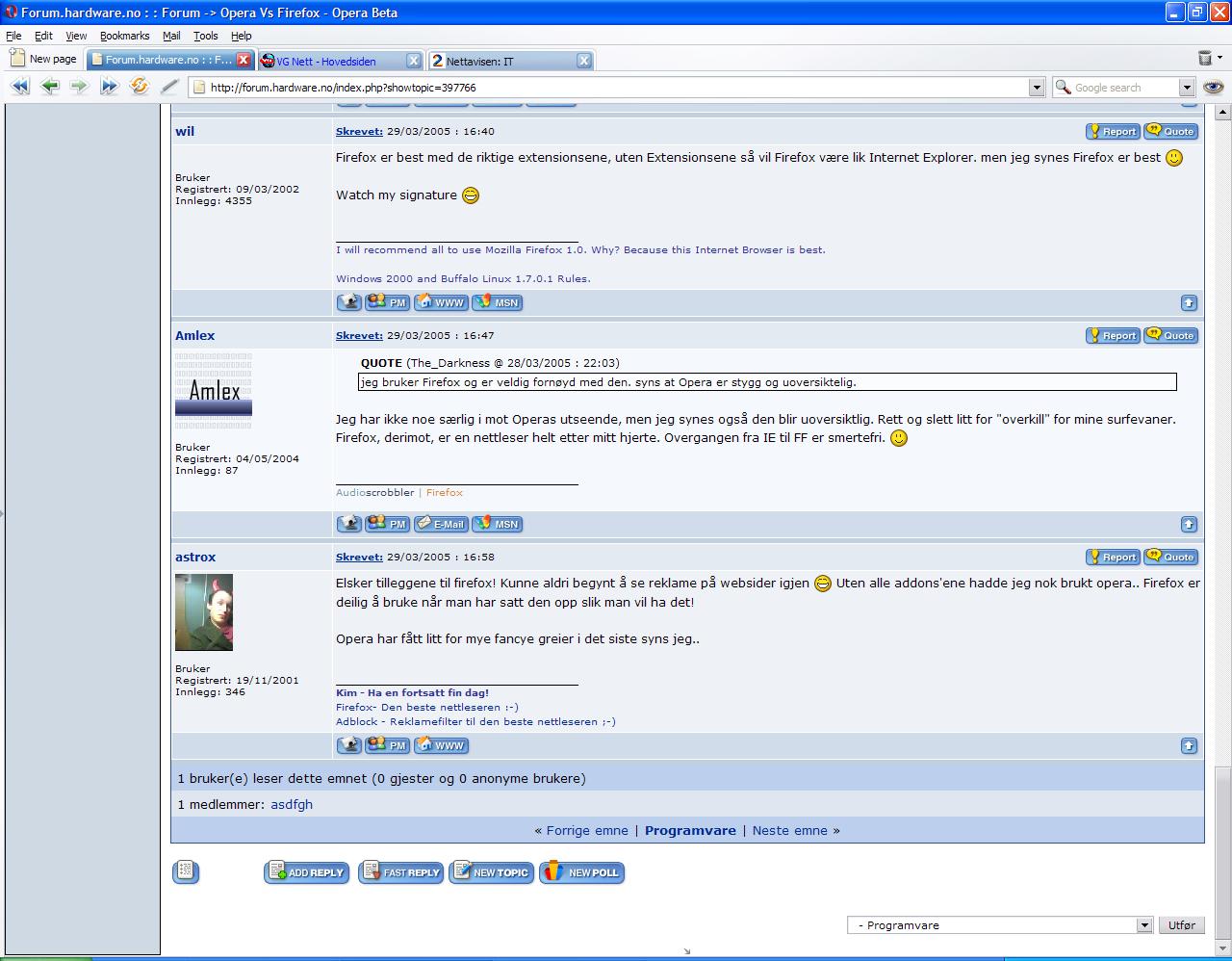Click the wand icon beside the address bar
The image size is (1232, 961).
click(169, 87)
